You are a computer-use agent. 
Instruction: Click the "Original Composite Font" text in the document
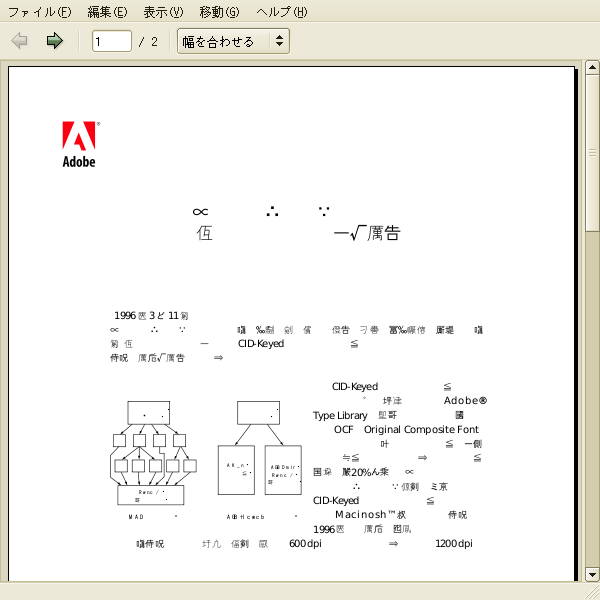tap(421, 429)
